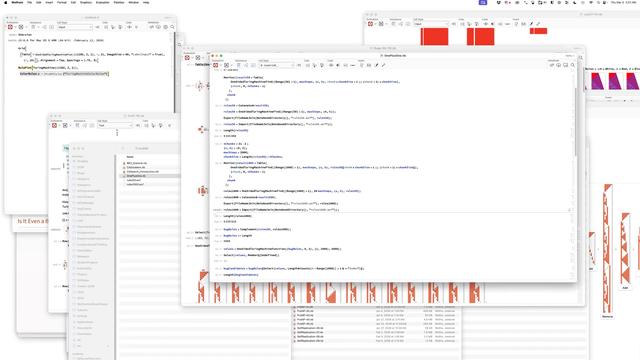Click the settings gear icon in top-left notebook toolbar
The image size is (640, 360).
165,27
